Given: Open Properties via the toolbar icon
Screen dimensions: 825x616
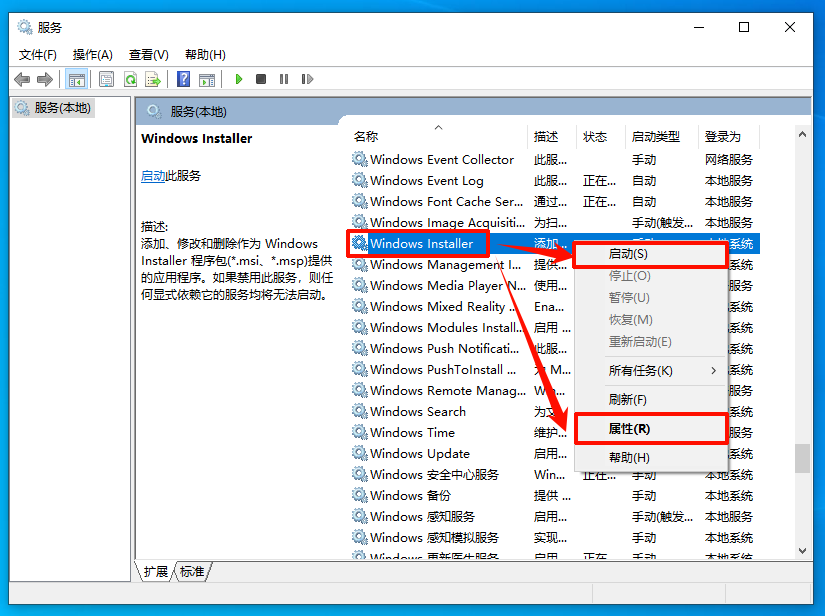Looking at the screenshot, I should click(x=105, y=79).
